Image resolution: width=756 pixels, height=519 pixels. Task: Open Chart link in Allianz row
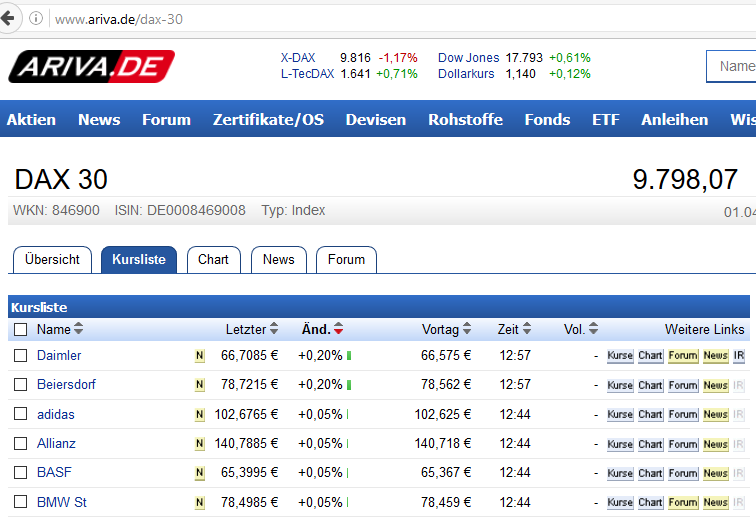click(650, 444)
